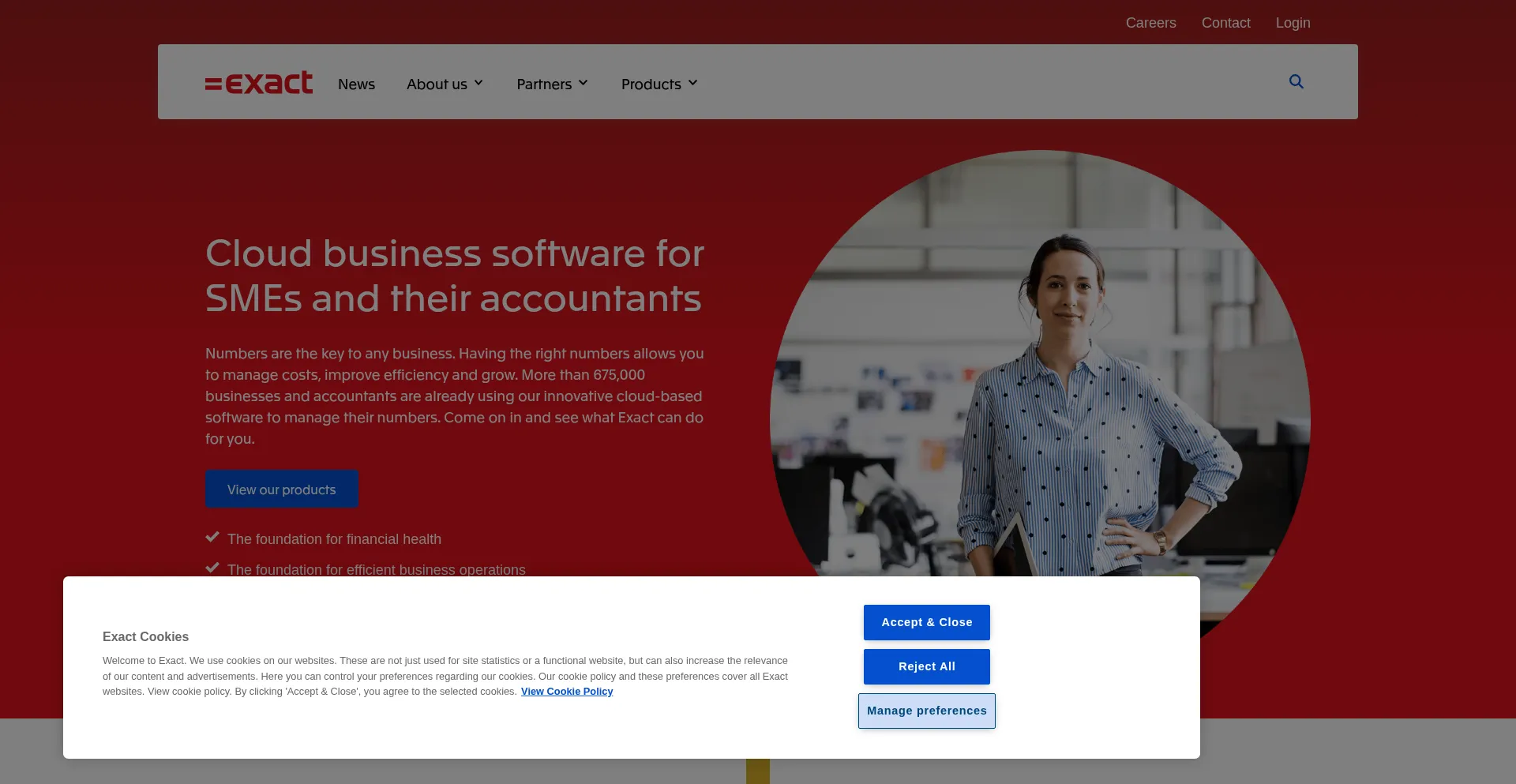The height and width of the screenshot is (784, 1516).
Task: Go to the News menu item
Action: tap(356, 84)
